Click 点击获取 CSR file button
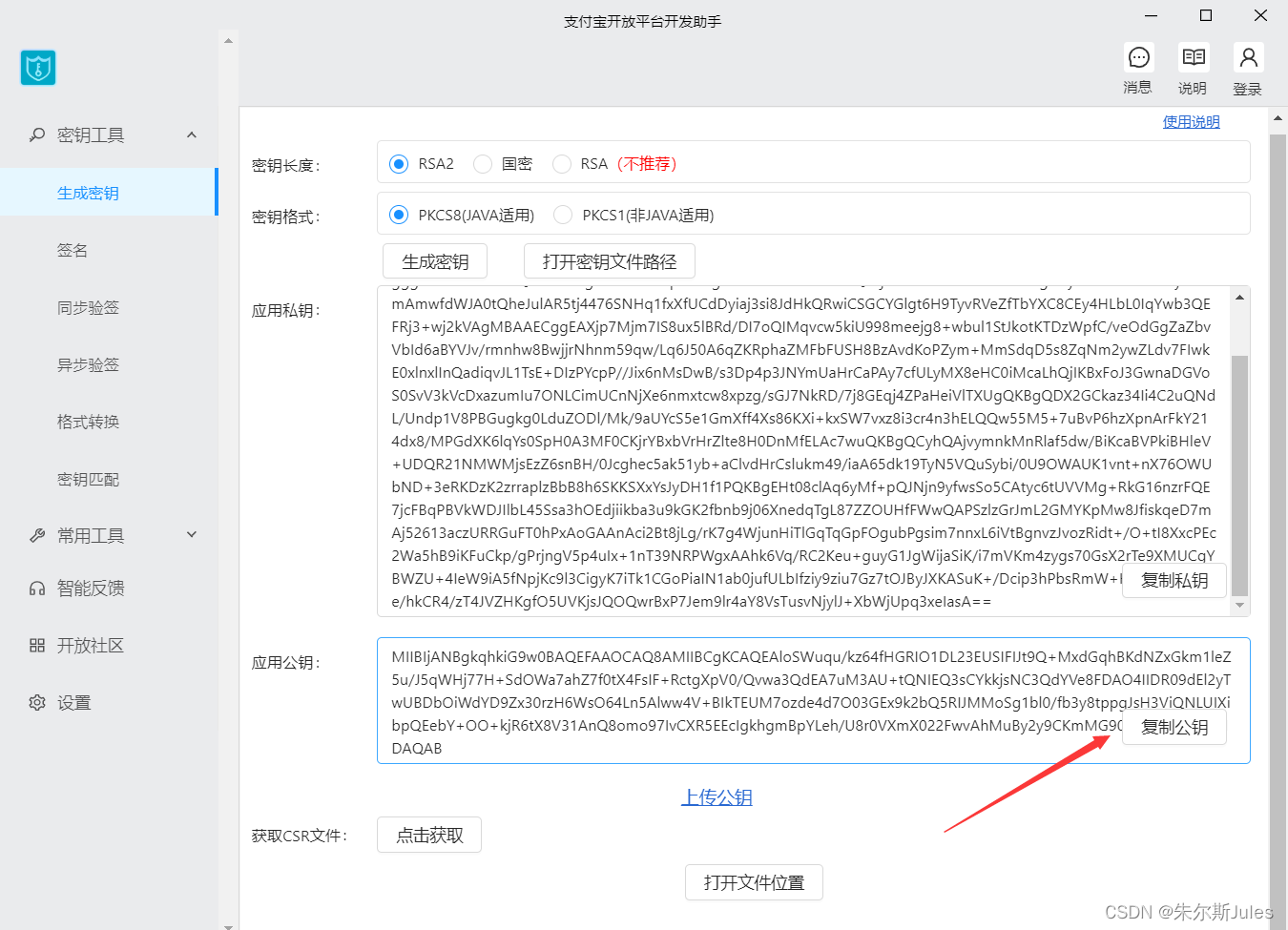Screen dimensions: 1288x930 pyautogui.click(x=429, y=836)
